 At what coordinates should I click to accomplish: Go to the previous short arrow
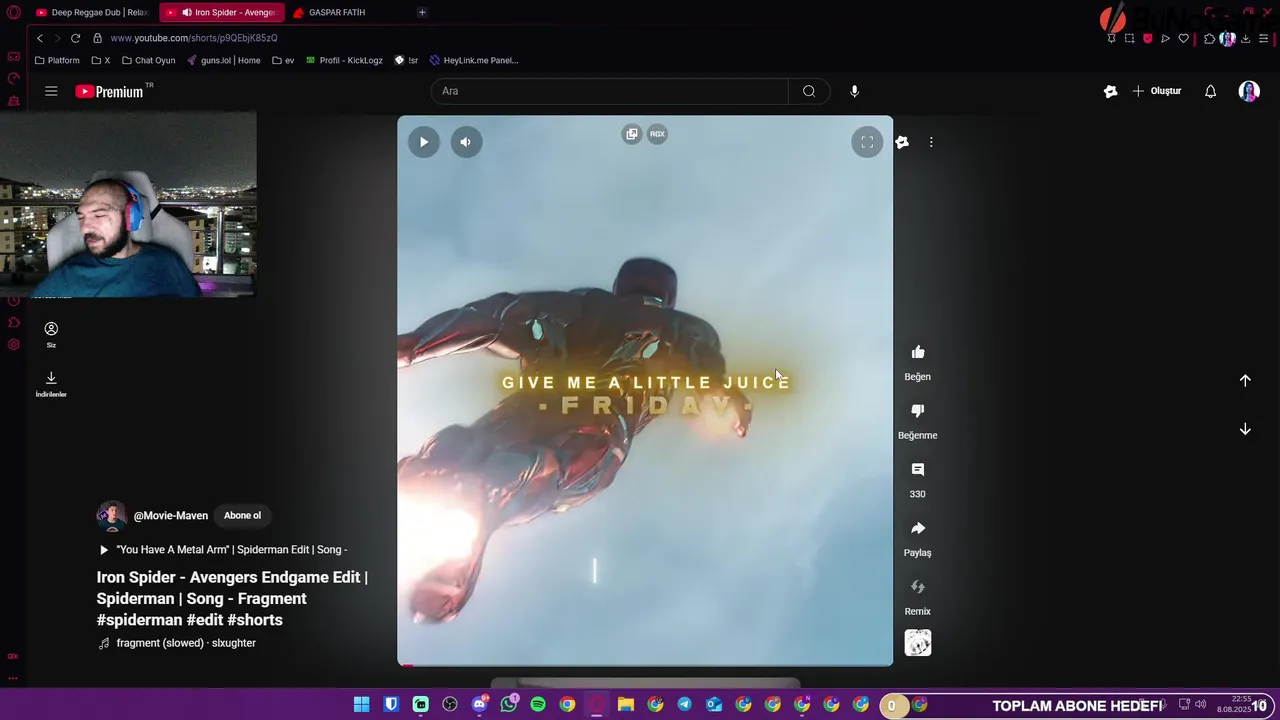click(1245, 380)
